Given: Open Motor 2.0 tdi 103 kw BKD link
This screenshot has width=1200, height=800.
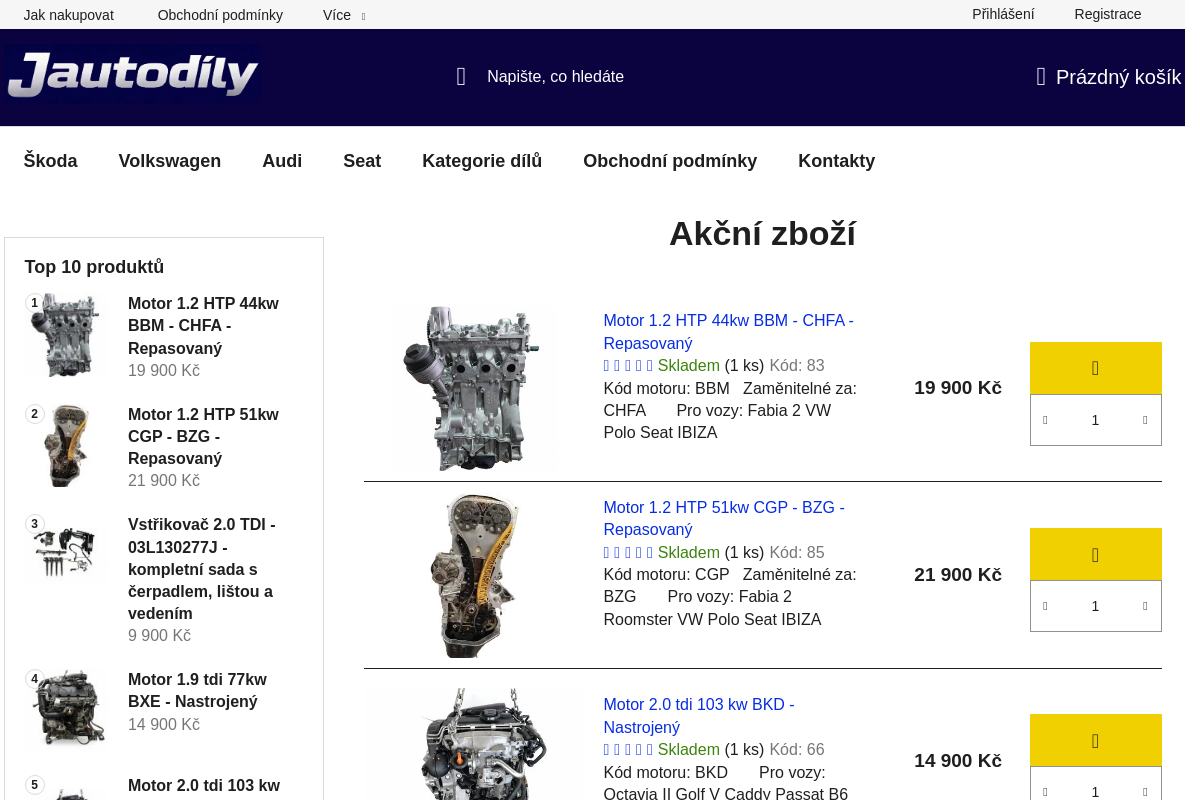Looking at the screenshot, I should 699,716.
